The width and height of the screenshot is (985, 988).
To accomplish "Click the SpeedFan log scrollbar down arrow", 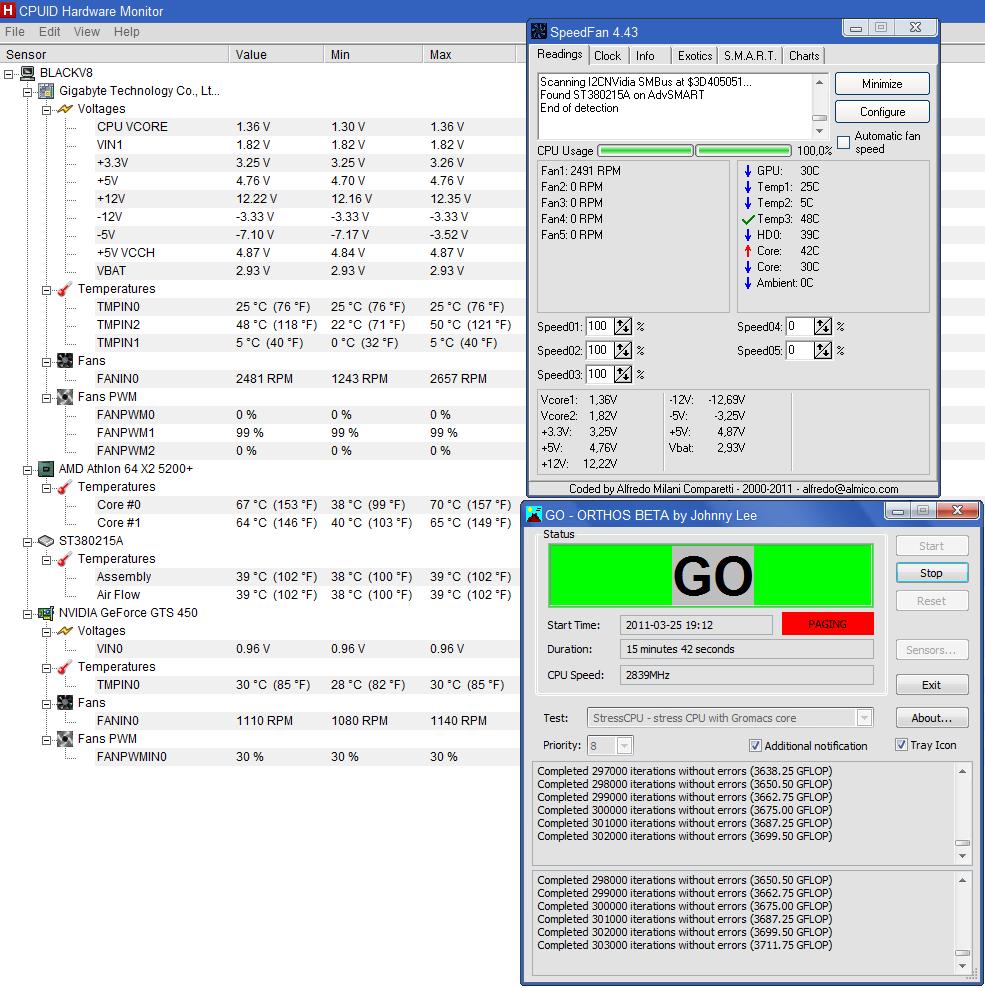I will click(x=819, y=131).
